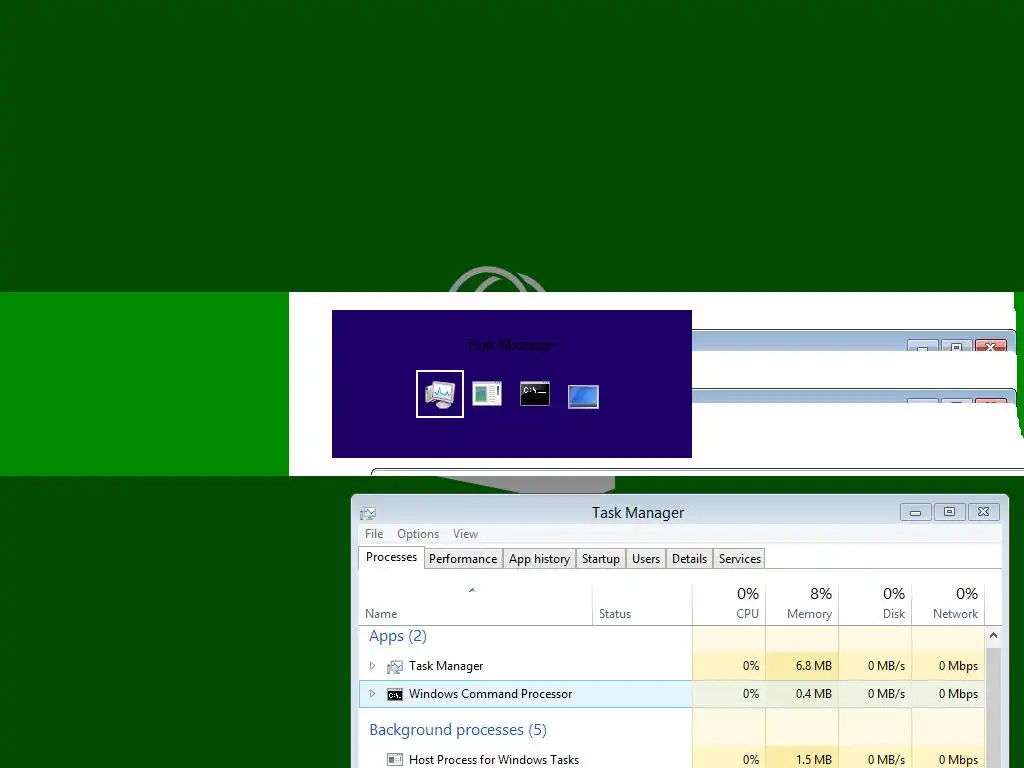Sort processes by Name column

click(475, 605)
